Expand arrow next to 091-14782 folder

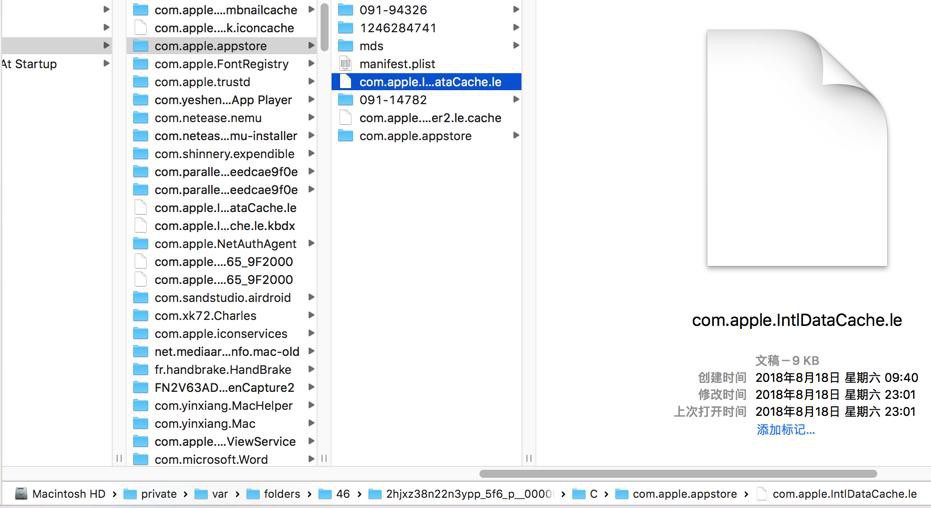(x=516, y=100)
